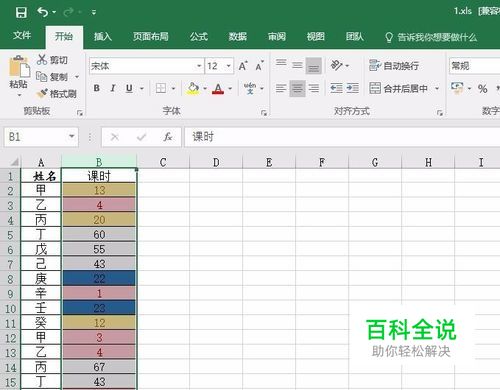500x390 pixels.
Task: Switch to the 页面布局 (Page Layout) tab
Action: point(151,36)
